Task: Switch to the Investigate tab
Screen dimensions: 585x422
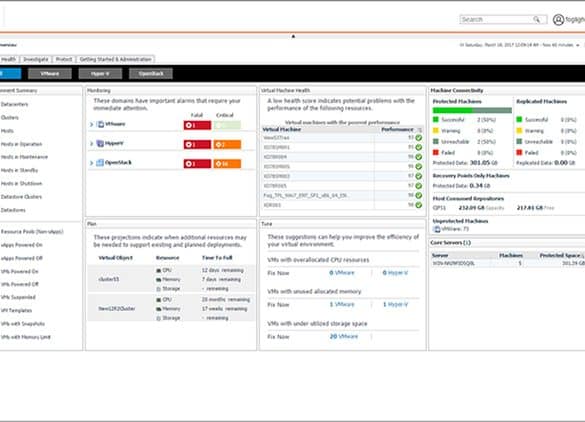Action: pos(36,59)
